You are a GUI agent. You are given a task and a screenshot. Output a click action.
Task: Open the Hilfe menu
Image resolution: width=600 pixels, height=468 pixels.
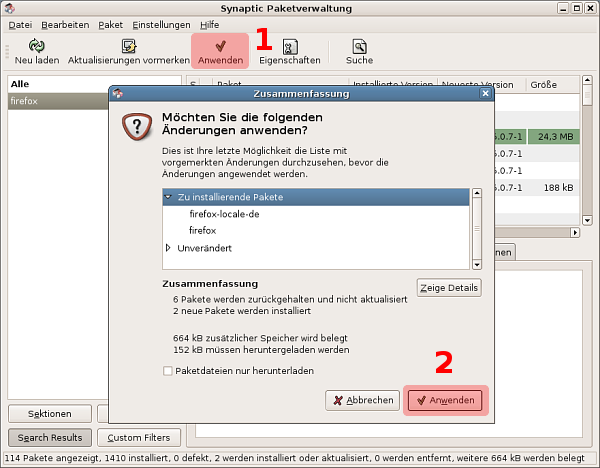click(x=210, y=25)
